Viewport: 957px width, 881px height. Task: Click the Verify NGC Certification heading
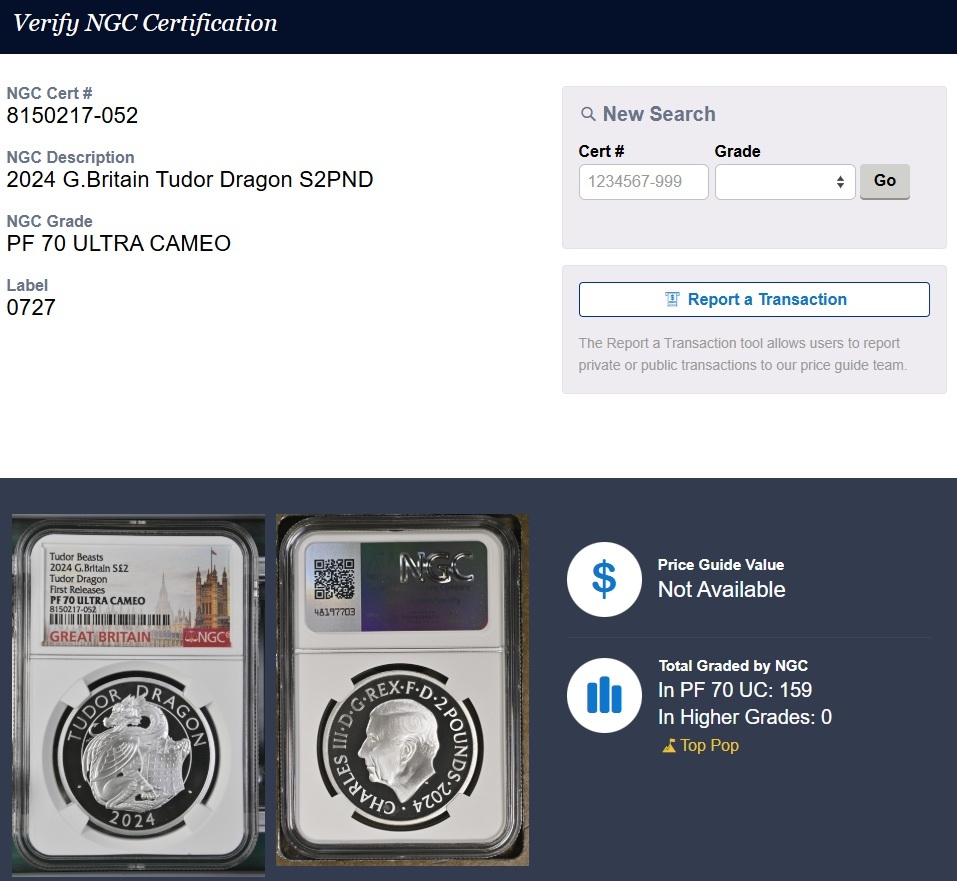[145, 23]
